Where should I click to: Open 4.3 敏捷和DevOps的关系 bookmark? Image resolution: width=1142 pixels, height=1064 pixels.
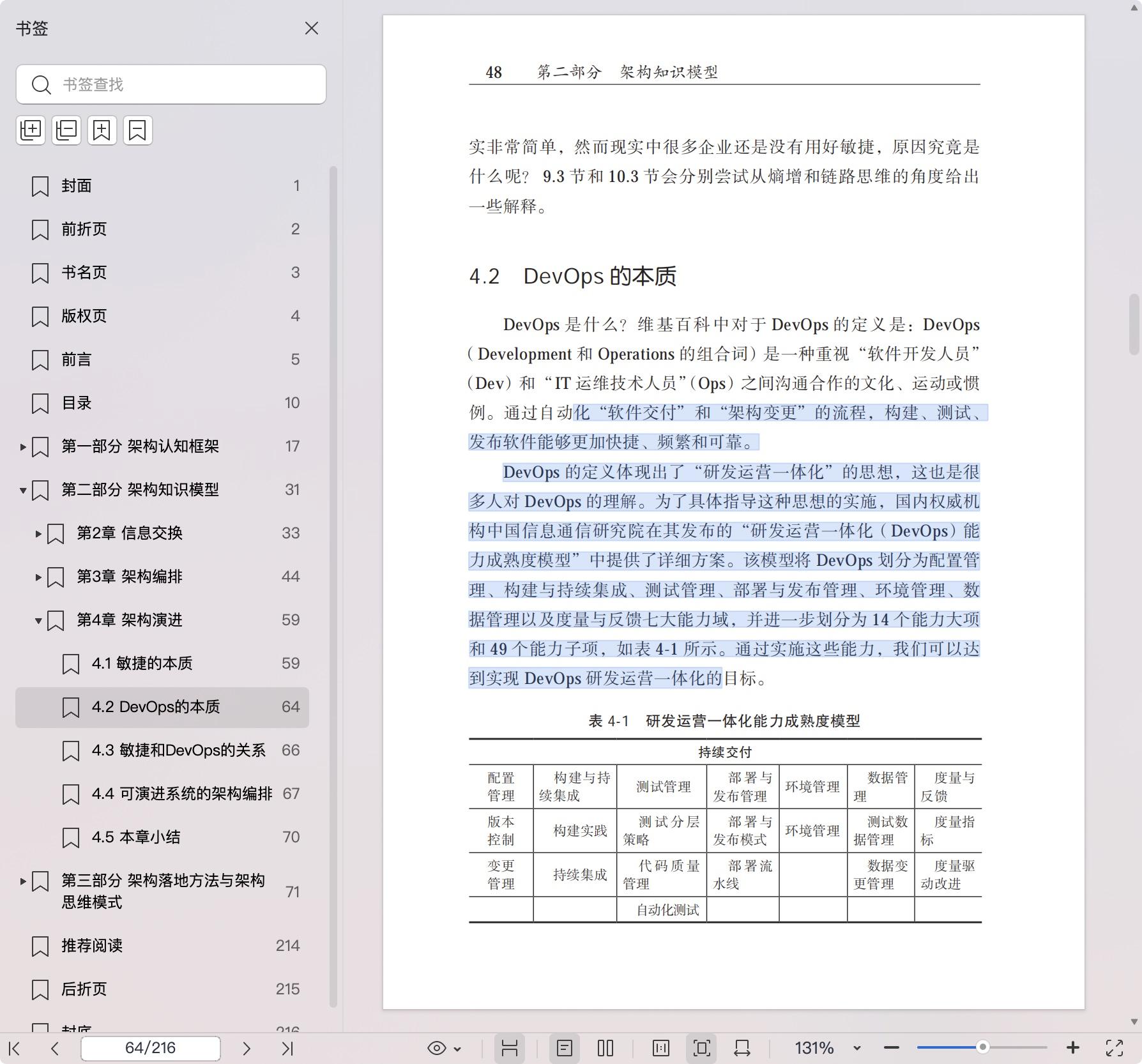[162, 750]
